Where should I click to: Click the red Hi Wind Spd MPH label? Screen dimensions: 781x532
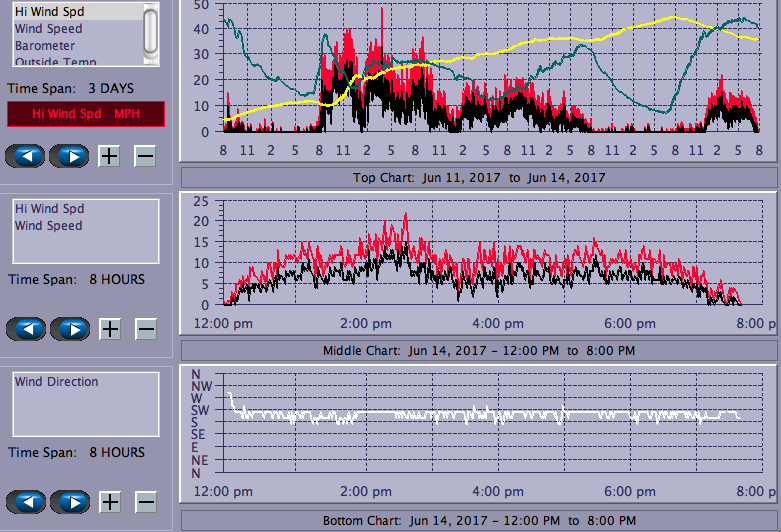[x=85, y=114]
